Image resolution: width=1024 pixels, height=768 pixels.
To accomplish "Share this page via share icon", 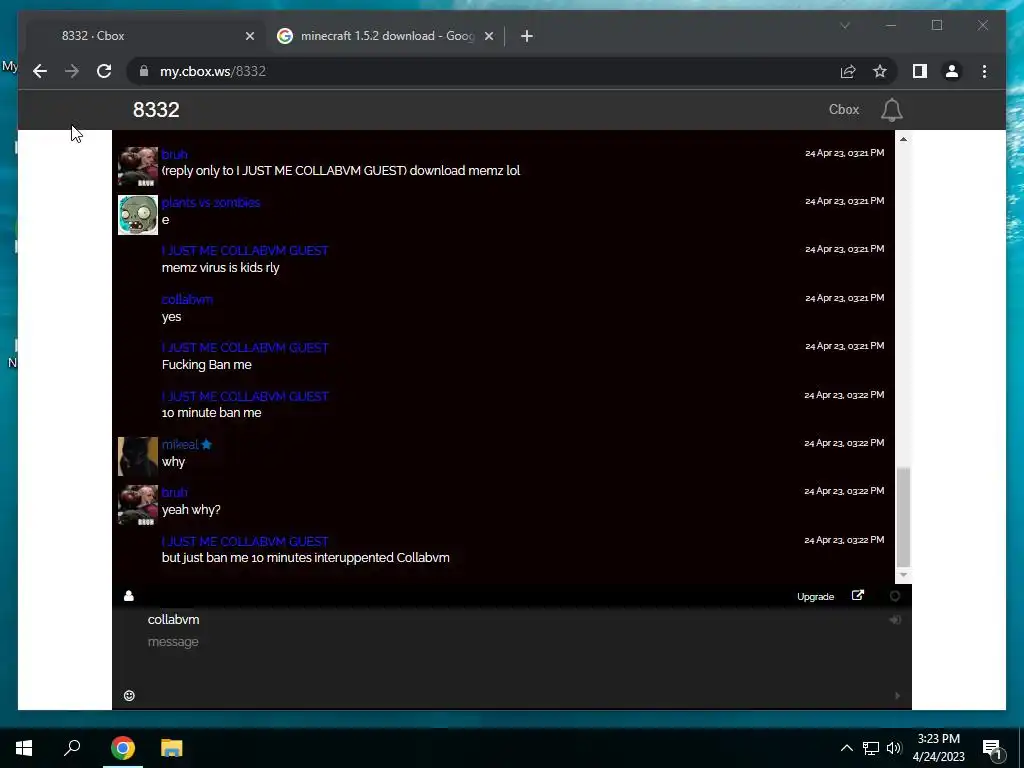I will coord(848,71).
